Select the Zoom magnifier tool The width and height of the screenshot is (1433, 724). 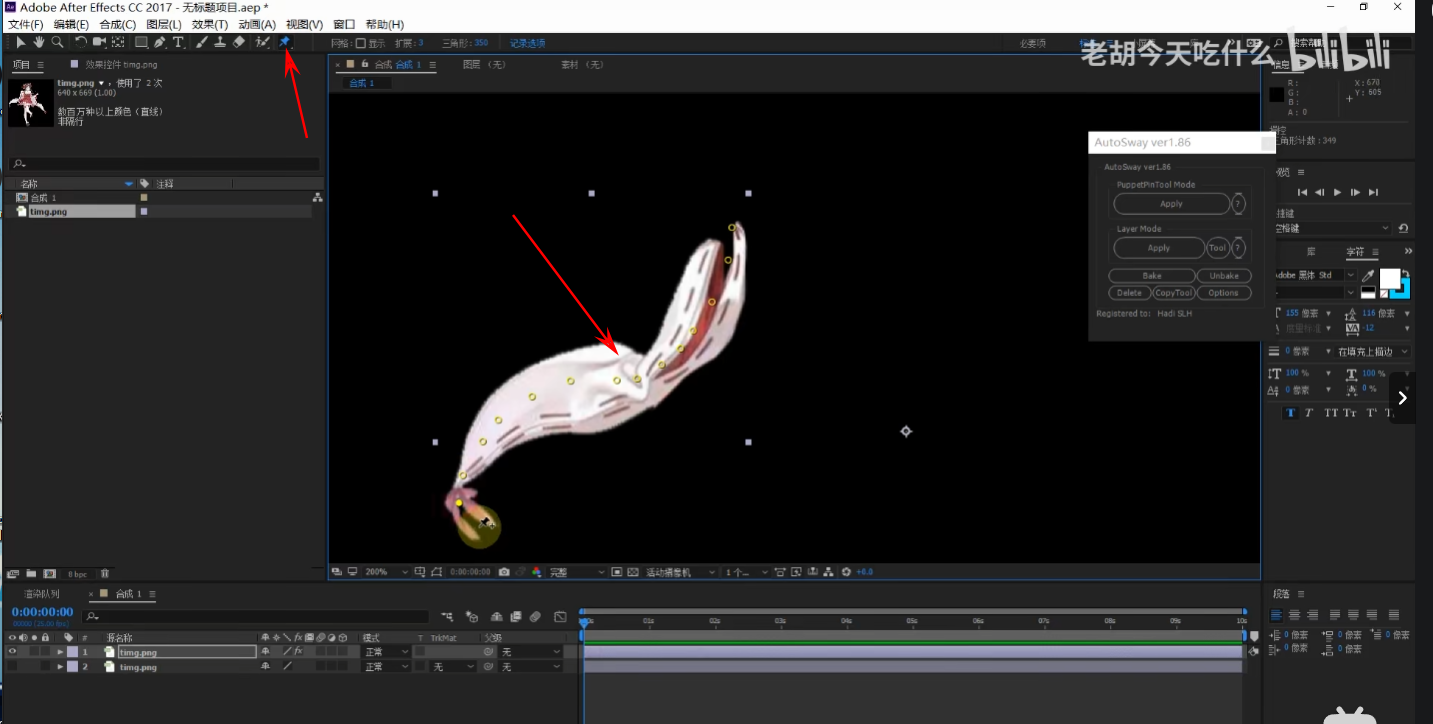(57, 42)
